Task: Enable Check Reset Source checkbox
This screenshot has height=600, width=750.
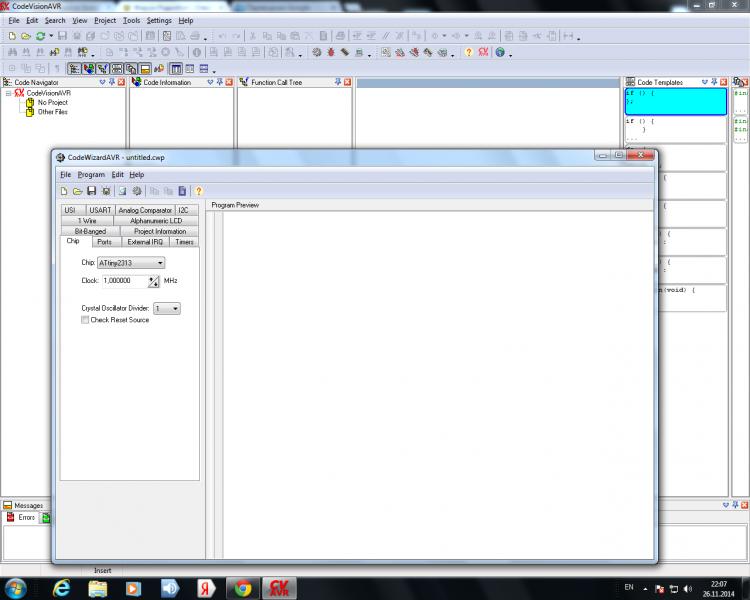Action: pyautogui.click(x=85, y=320)
